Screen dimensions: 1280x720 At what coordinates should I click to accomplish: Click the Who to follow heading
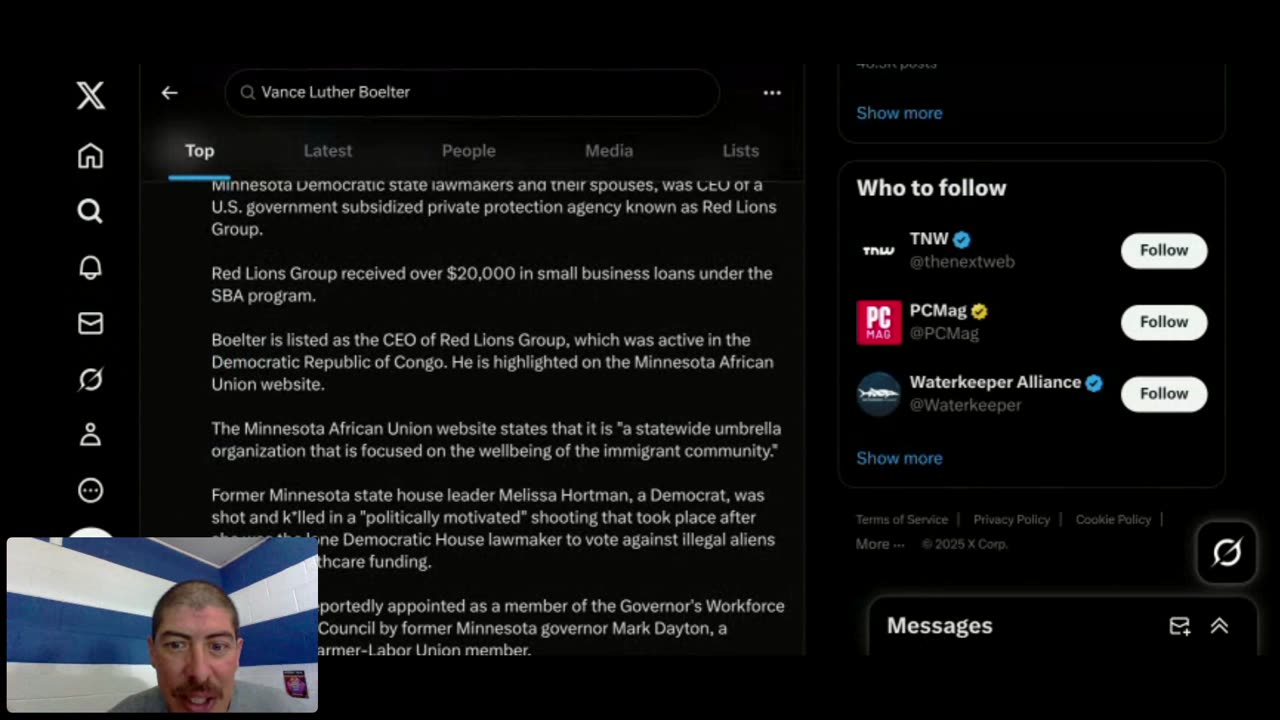click(x=931, y=188)
